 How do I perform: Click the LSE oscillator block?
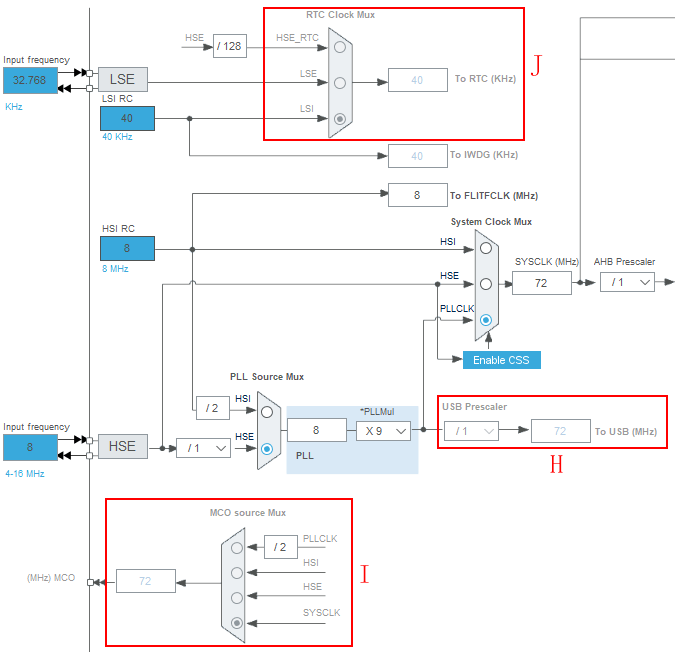pos(122,80)
